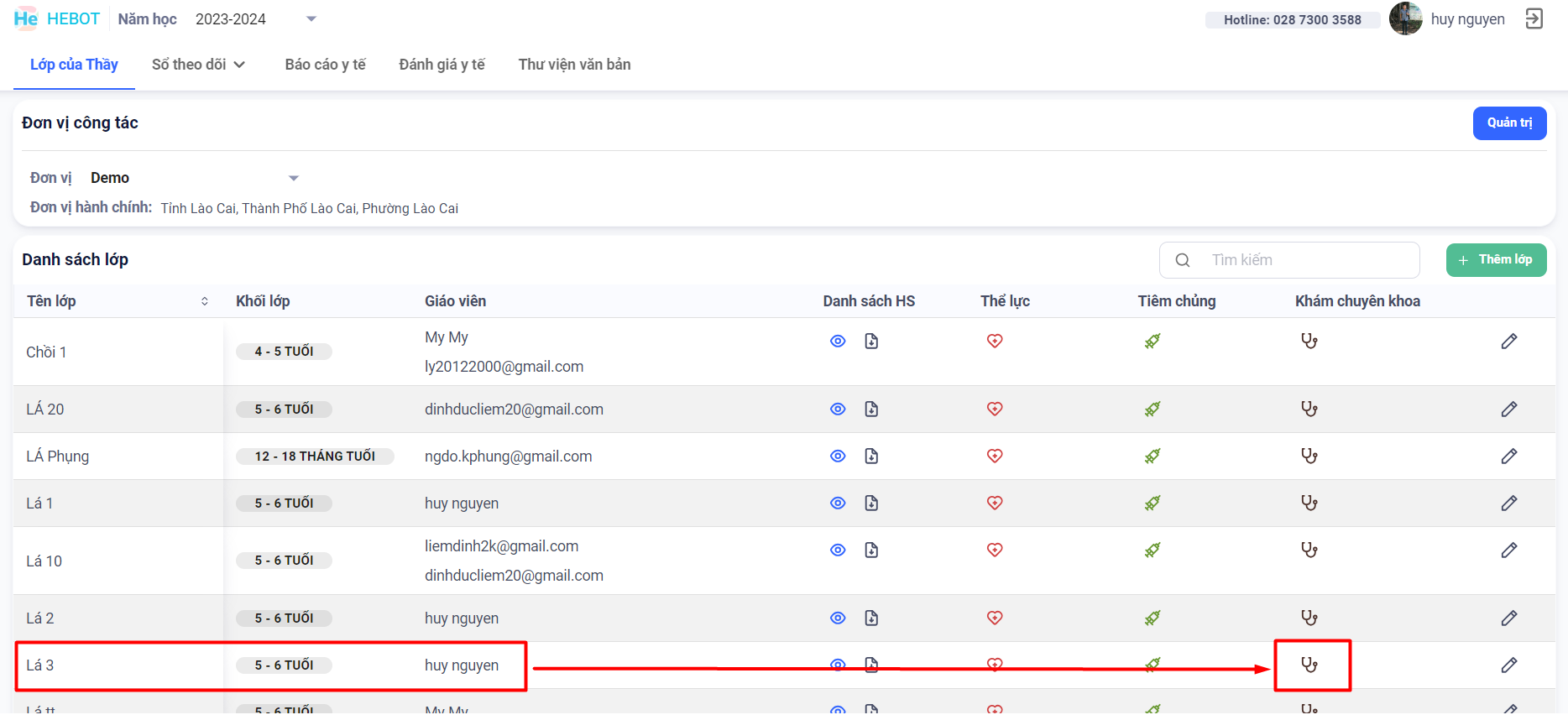
Task: Open stethoscope icon for Lá 10 row
Action: (x=1309, y=550)
